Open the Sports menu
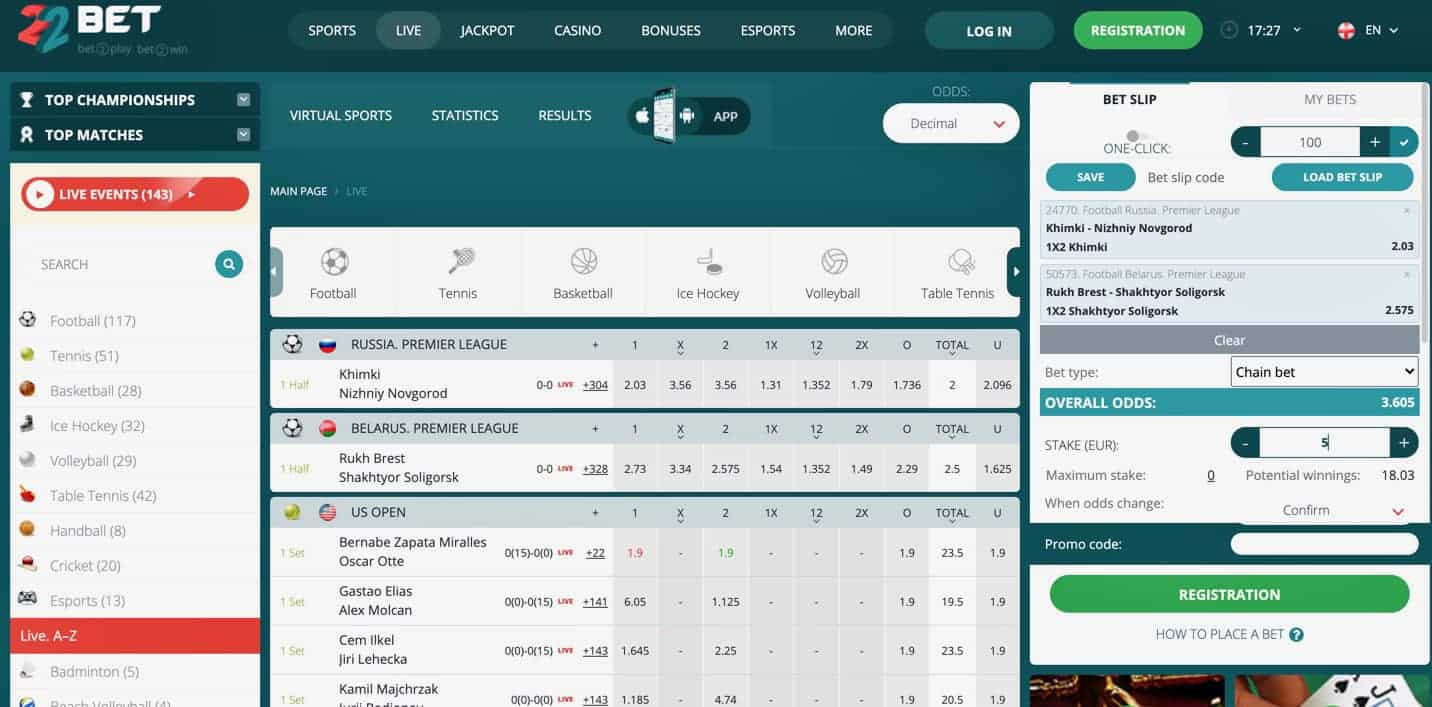 coord(332,30)
